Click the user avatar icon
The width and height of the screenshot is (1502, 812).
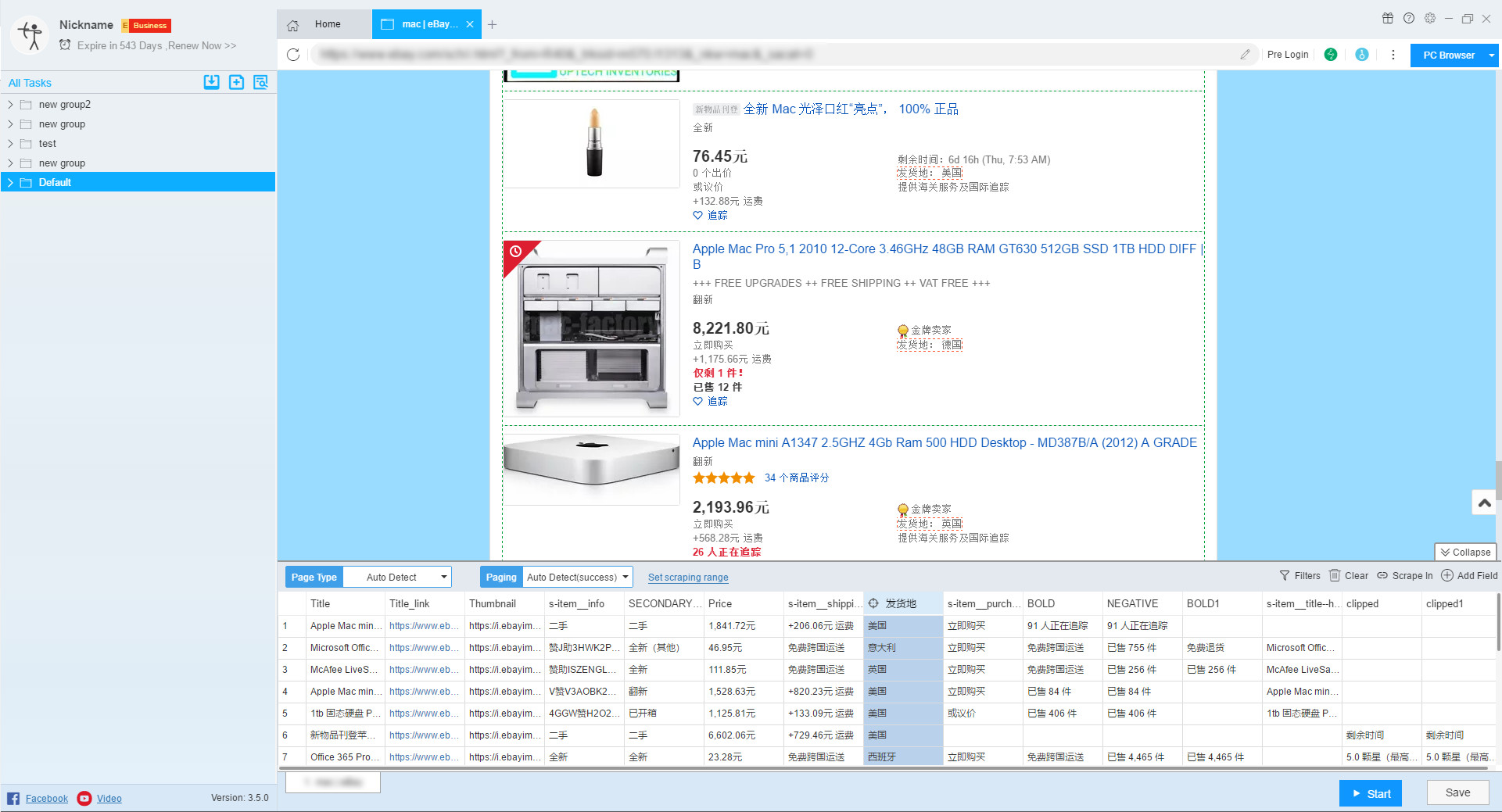coord(31,35)
